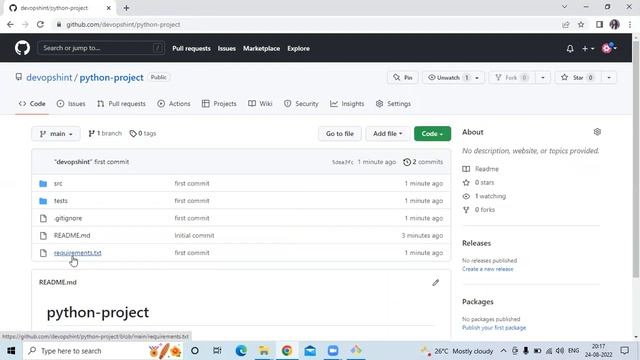640x360 pixels.
Task: Click Go to file button
Action: point(340,133)
